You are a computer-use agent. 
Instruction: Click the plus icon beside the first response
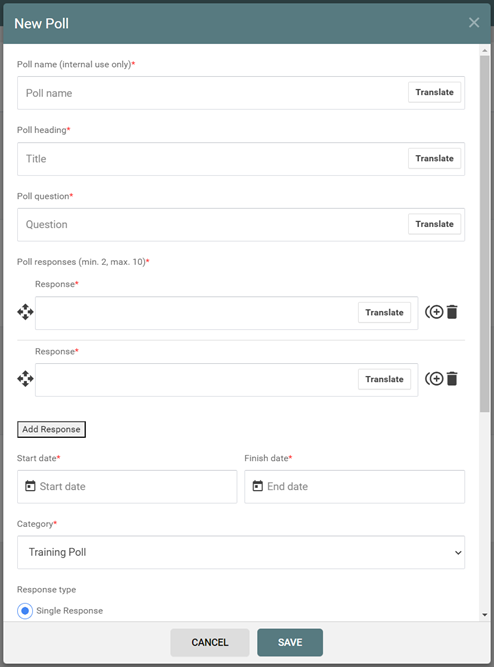pos(434,312)
